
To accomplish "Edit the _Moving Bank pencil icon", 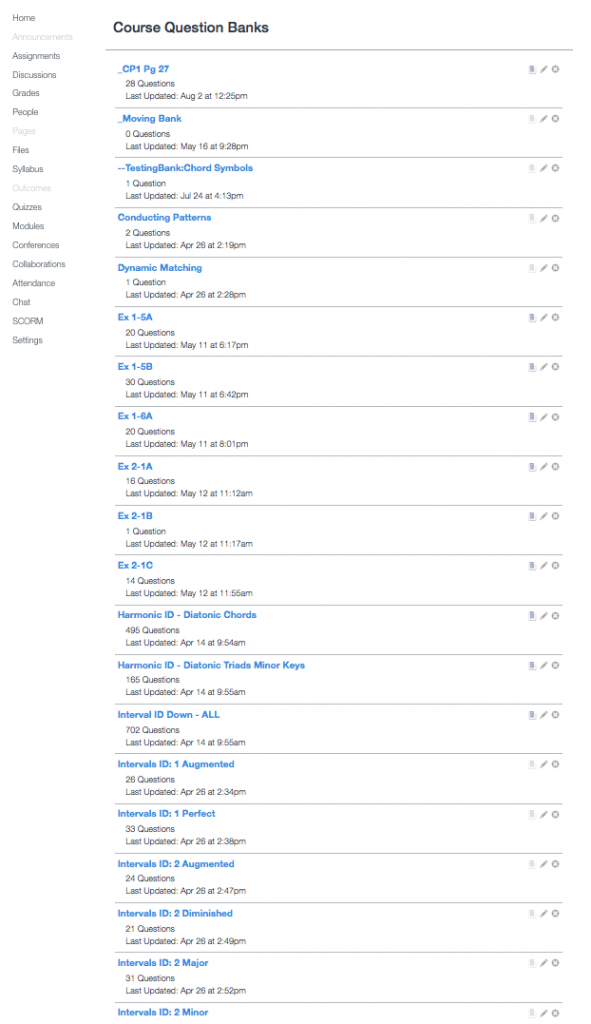I will click(543, 119).
